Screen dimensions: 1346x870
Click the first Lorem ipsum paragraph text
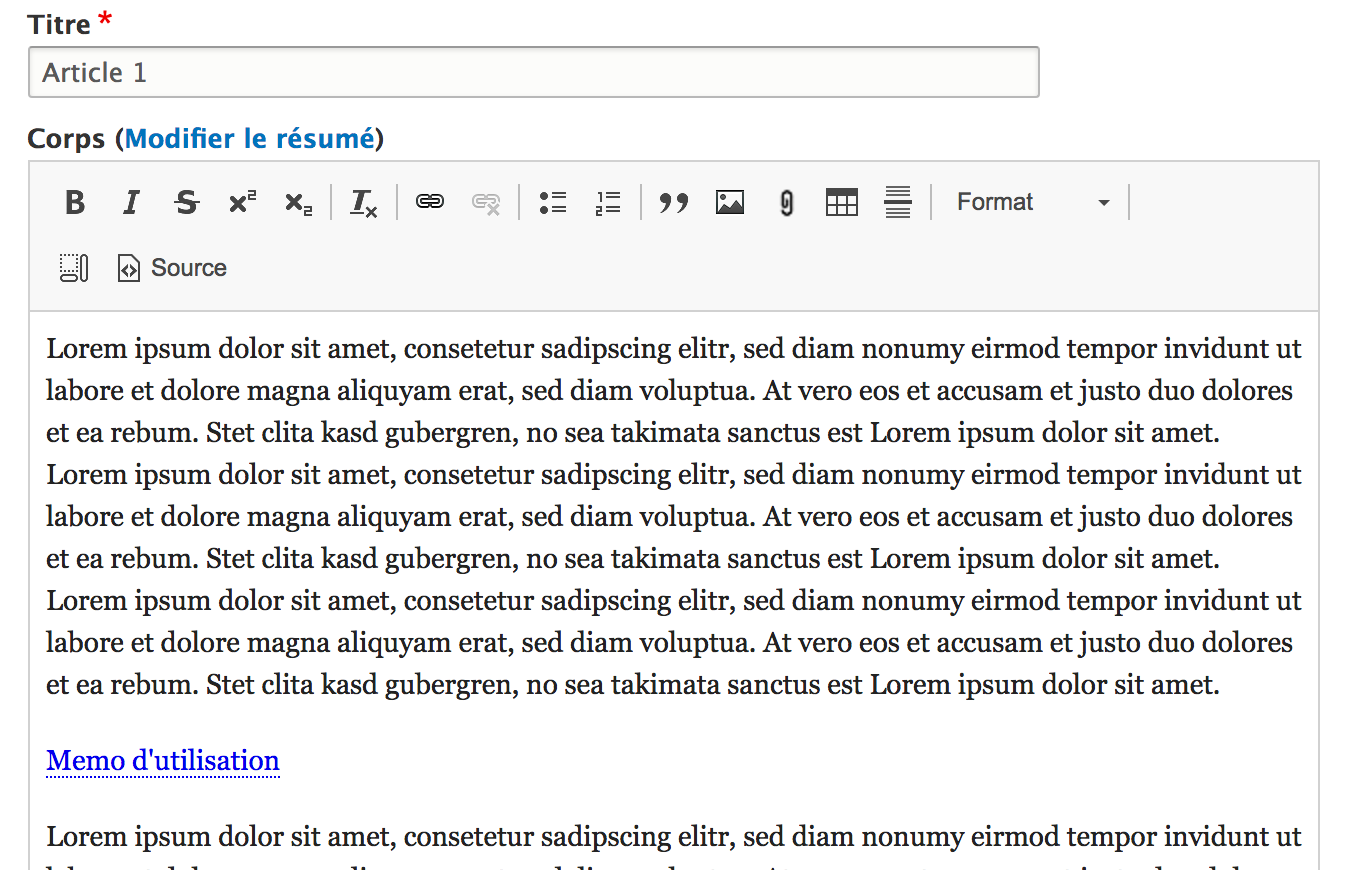(x=674, y=517)
